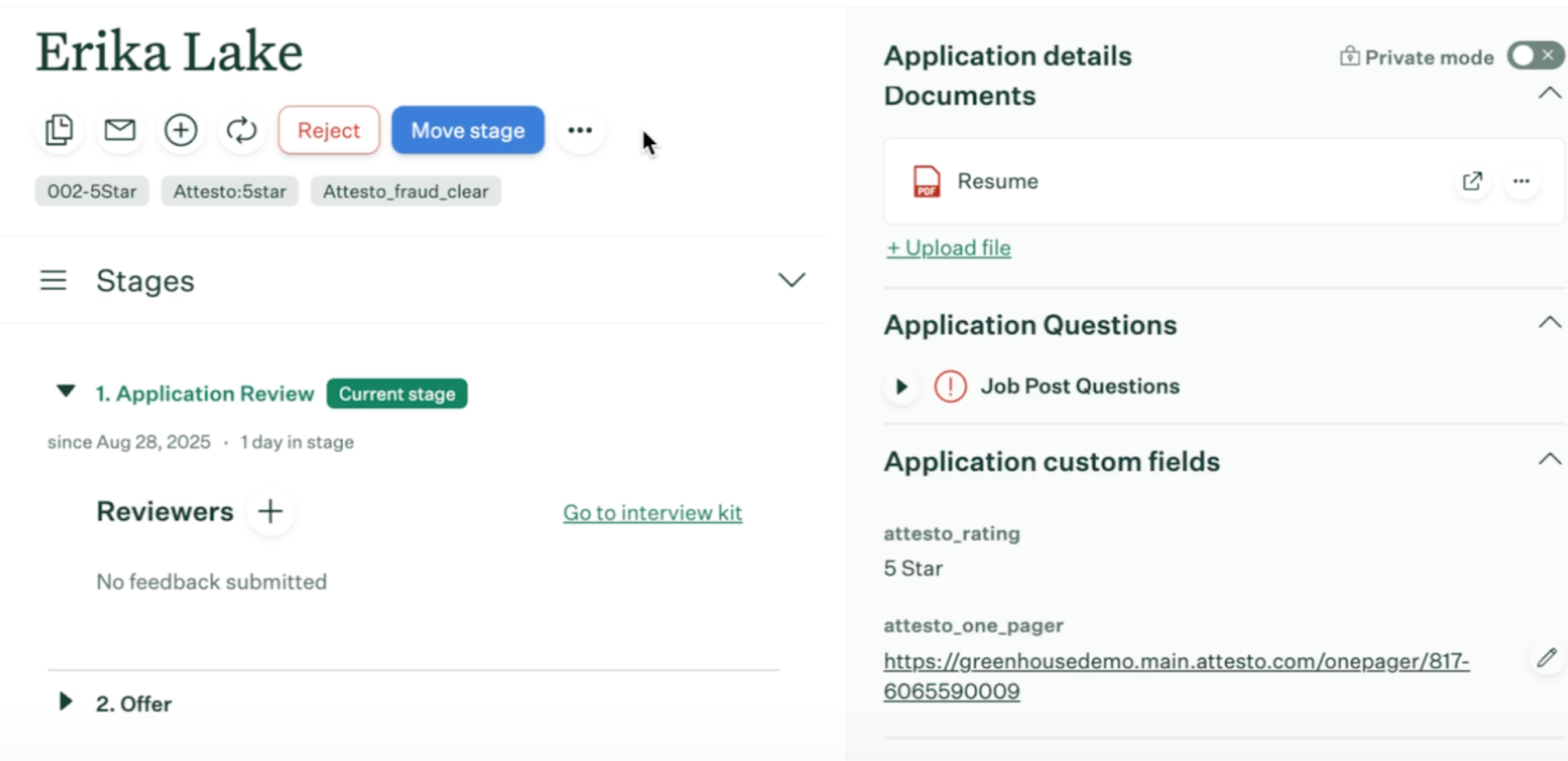The height and width of the screenshot is (761, 1568).
Task: Collapse the Stages section chevron
Action: pyautogui.click(x=791, y=280)
